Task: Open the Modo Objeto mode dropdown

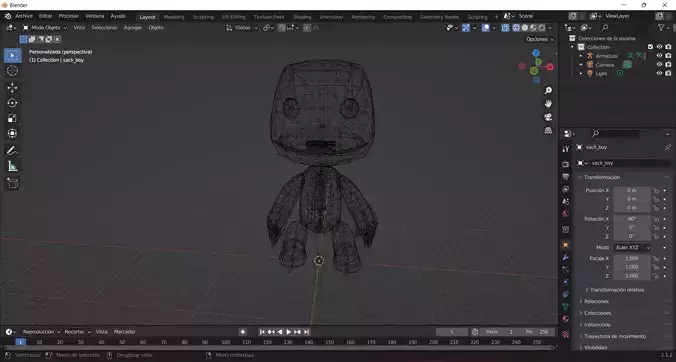Action: pyautogui.click(x=45, y=28)
